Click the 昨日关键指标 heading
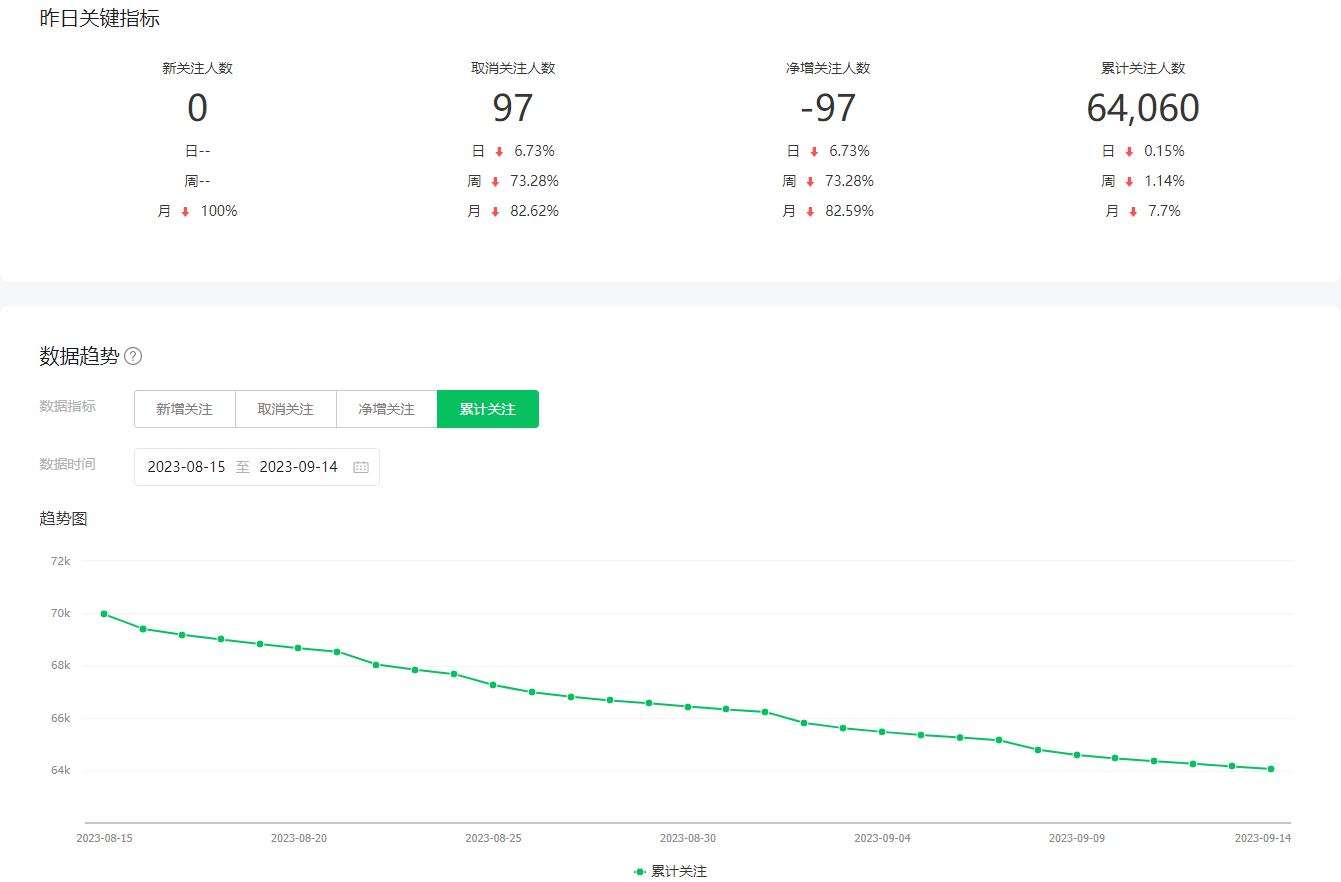Image resolution: width=1341 pixels, height=882 pixels. point(100,18)
